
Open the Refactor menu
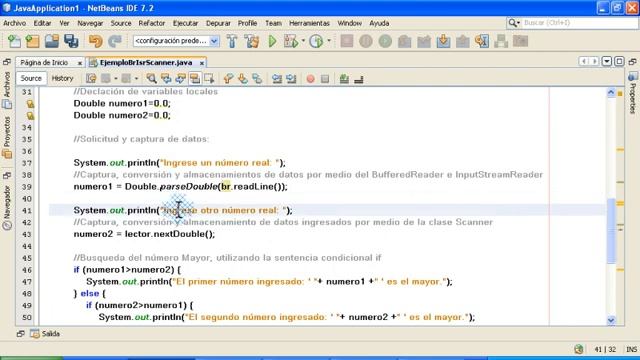coord(152,23)
